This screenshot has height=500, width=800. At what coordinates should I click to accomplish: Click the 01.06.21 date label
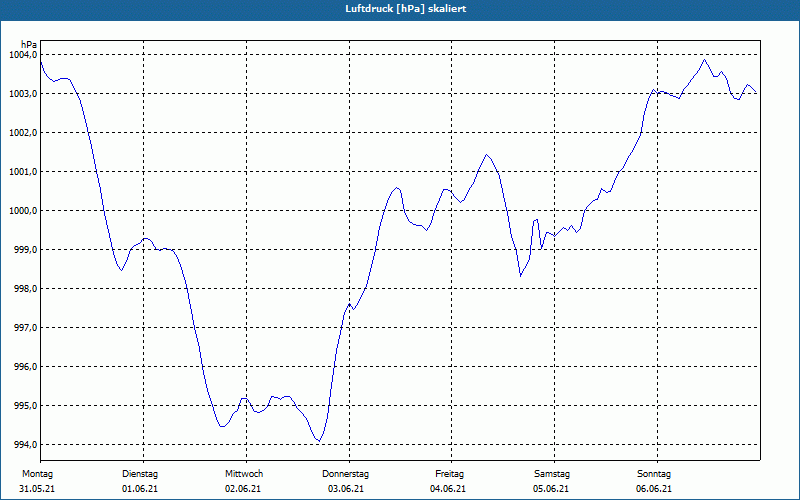pyautogui.click(x=140, y=489)
